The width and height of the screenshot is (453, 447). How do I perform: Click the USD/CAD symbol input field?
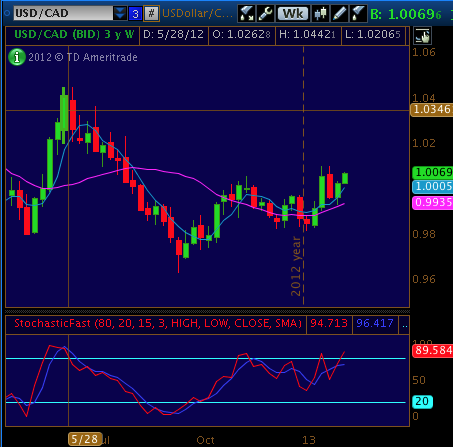click(x=63, y=13)
